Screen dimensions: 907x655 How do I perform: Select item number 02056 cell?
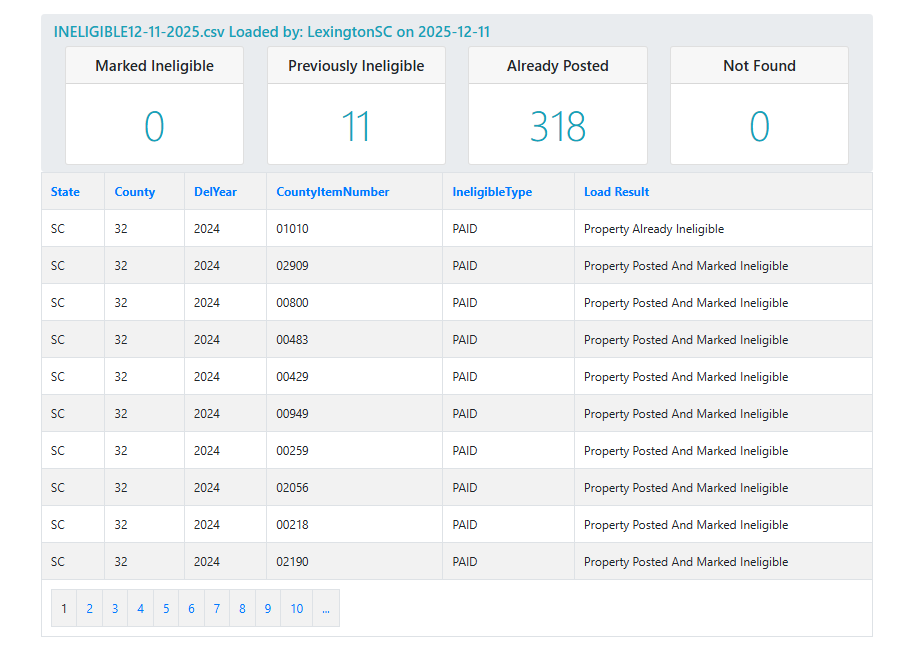tap(355, 488)
